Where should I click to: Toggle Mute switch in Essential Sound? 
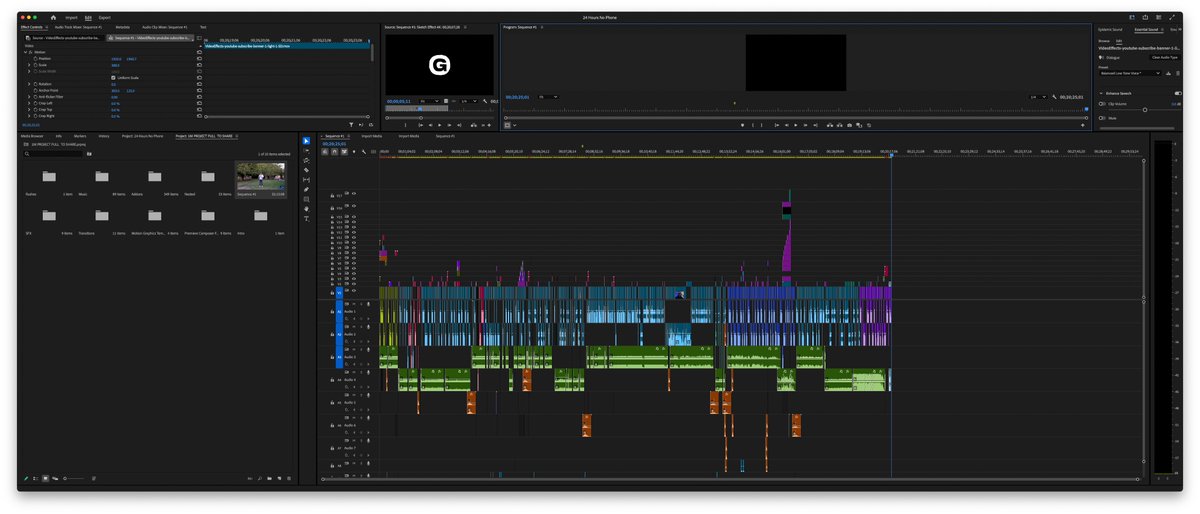(1102, 118)
